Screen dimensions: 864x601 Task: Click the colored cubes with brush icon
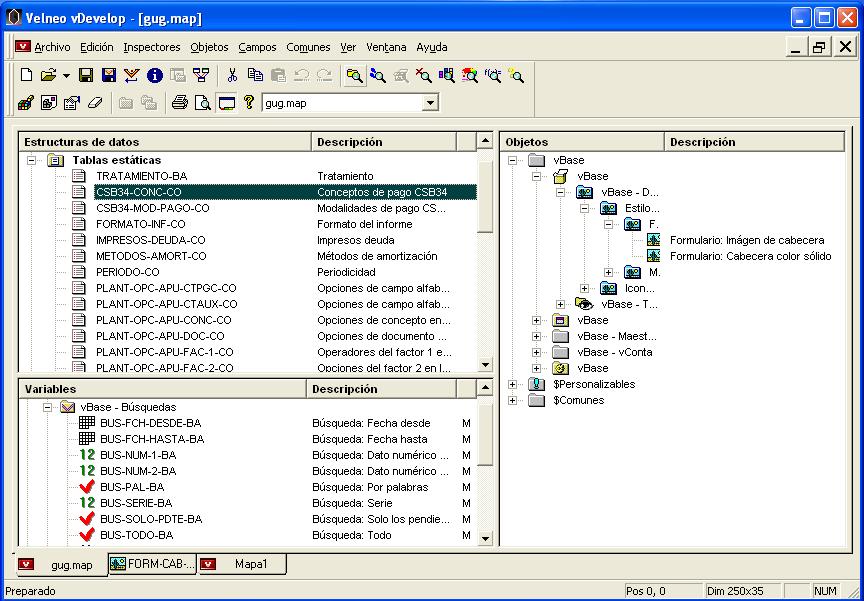coord(26,102)
